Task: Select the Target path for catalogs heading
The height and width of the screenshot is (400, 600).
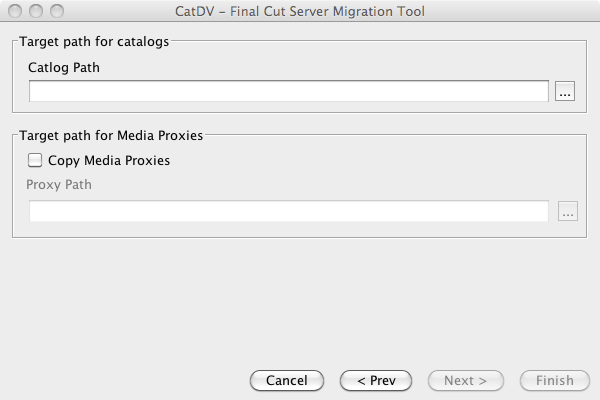Action: tap(94, 42)
